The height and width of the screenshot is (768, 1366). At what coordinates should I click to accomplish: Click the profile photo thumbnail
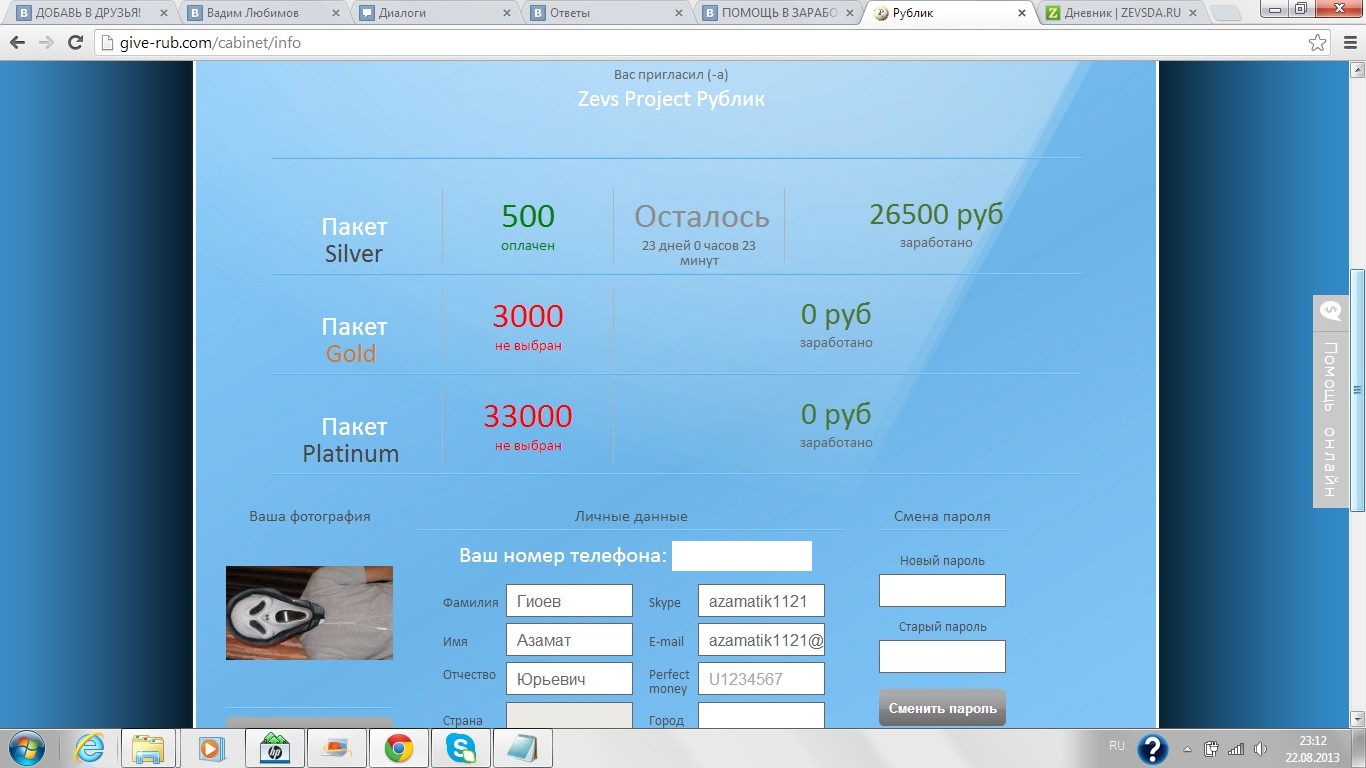(309, 613)
